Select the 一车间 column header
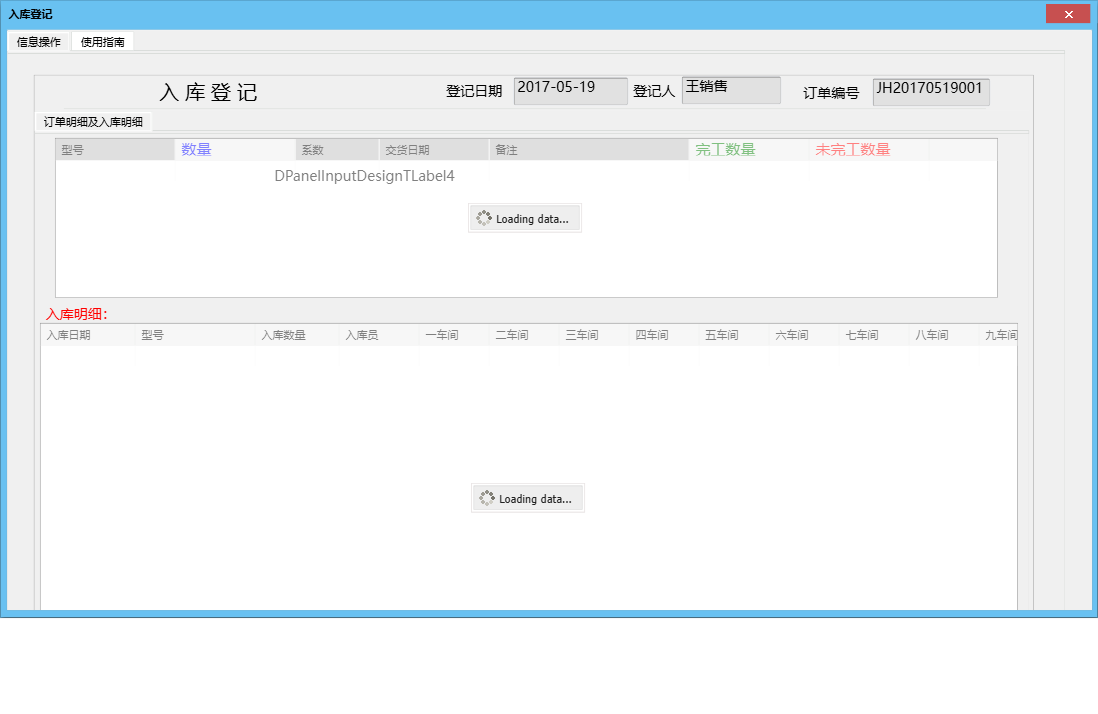Viewport: 1098px width, 714px height. (x=442, y=334)
